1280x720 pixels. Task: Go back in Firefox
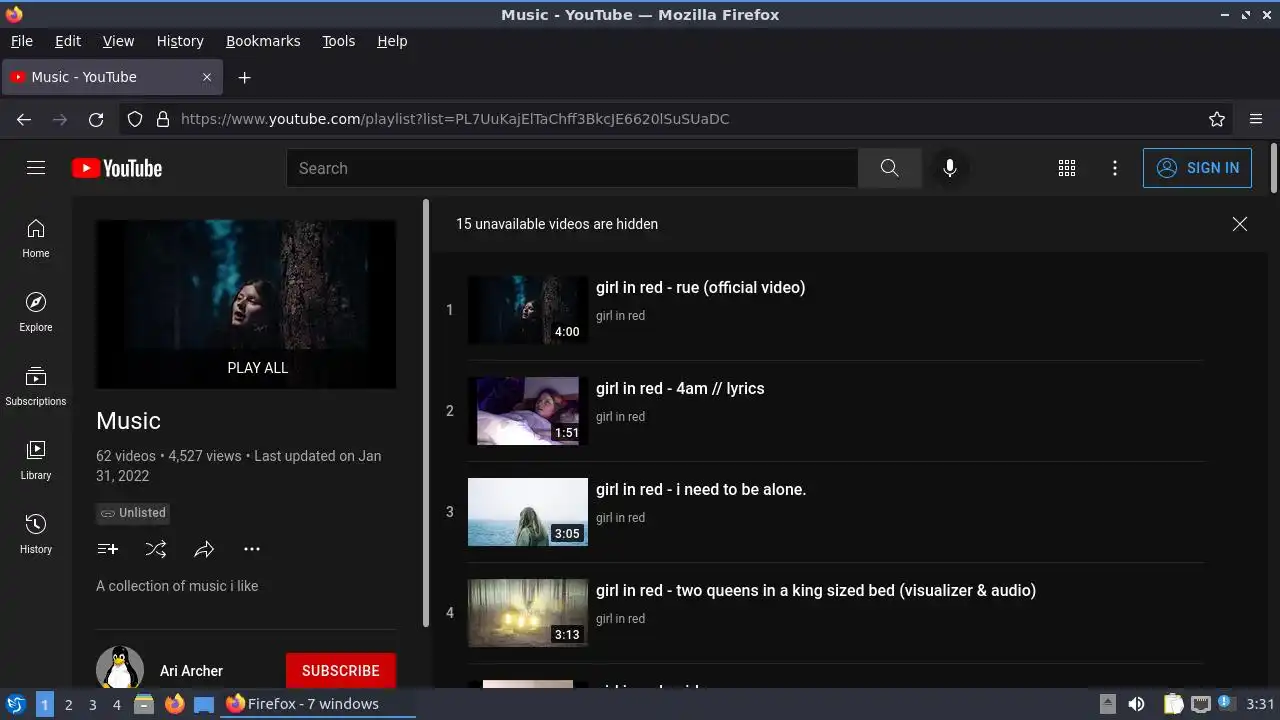click(24, 119)
